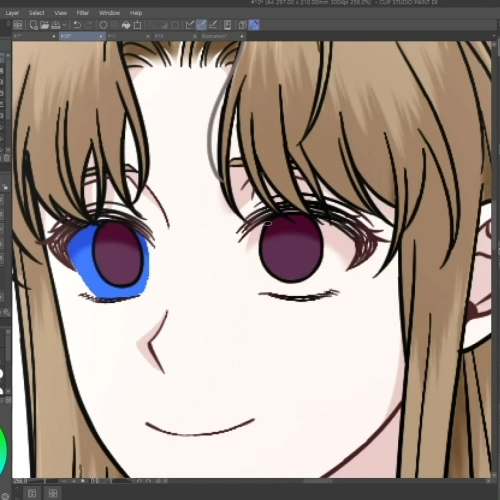Click the Open file folder icon
Image resolution: width=500 pixels, height=500 pixels.
coord(45,25)
